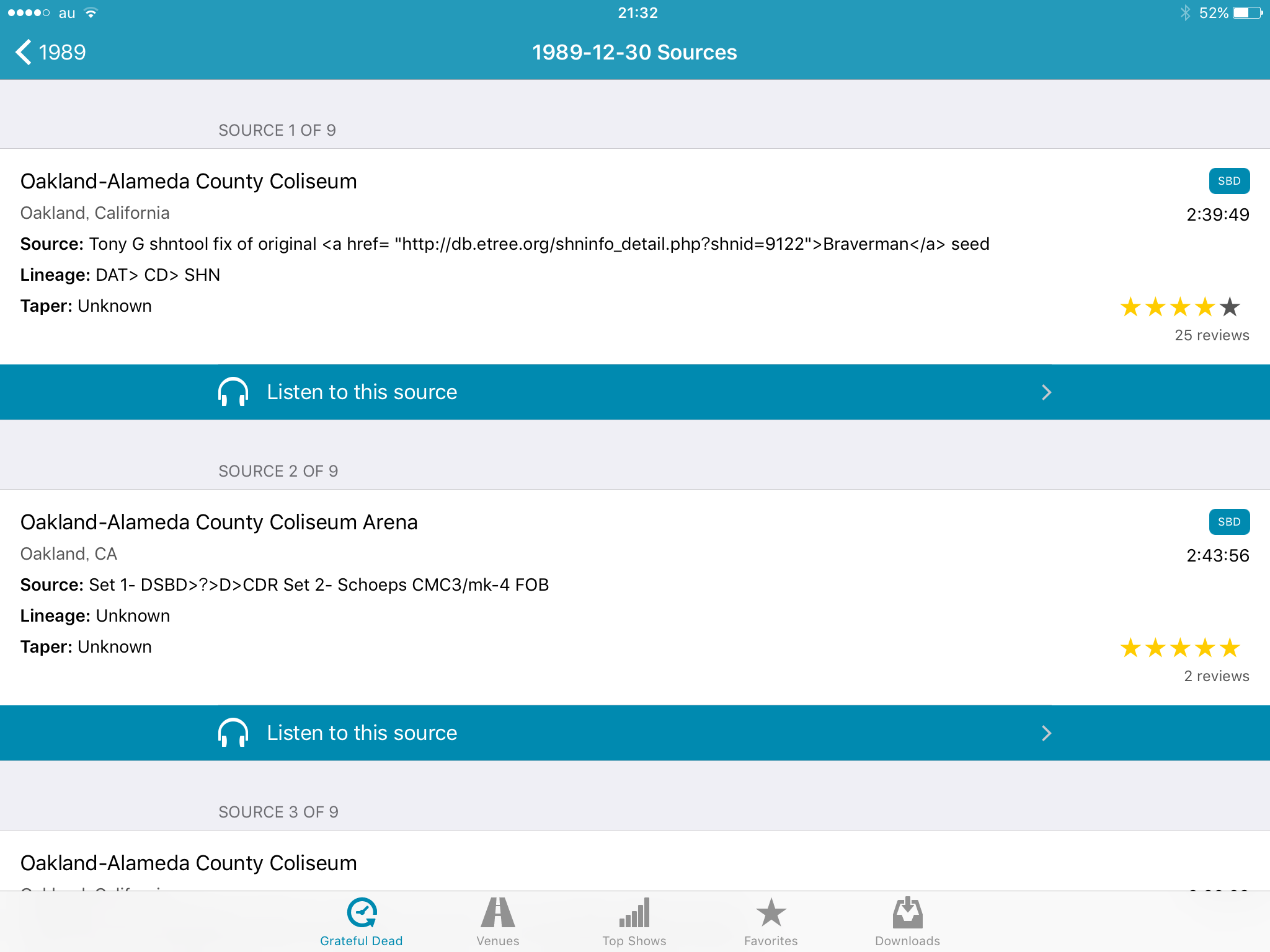
Task: Tap 1989-12-30 Sources title
Action: point(634,53)
